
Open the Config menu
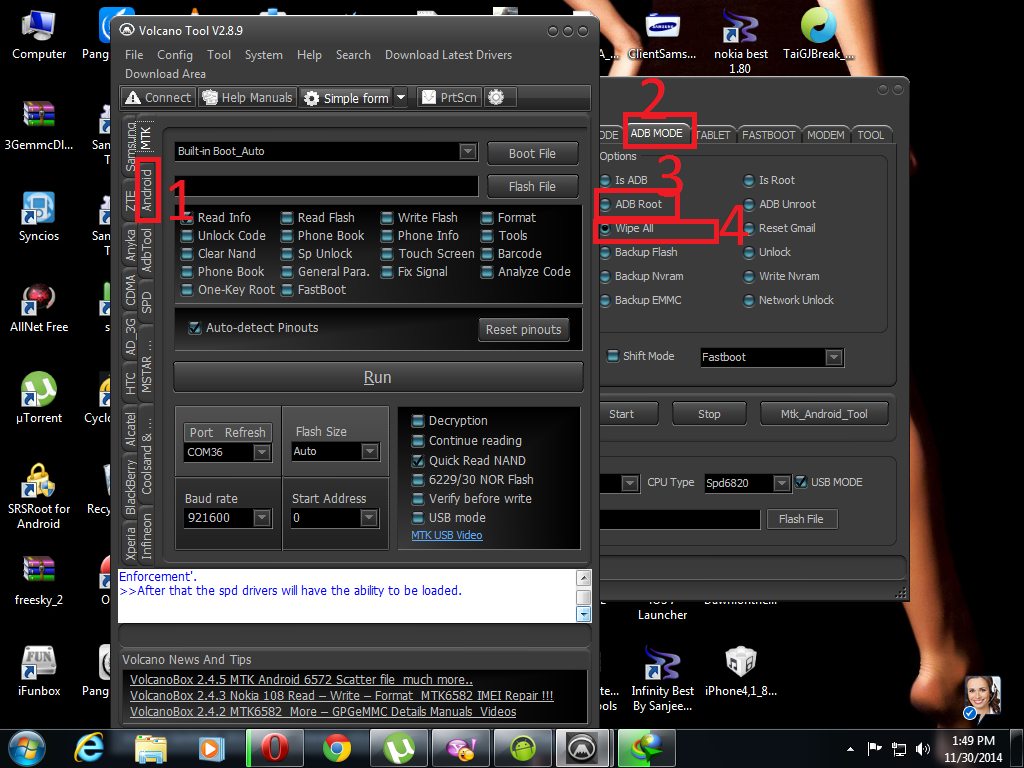[174, 55]
